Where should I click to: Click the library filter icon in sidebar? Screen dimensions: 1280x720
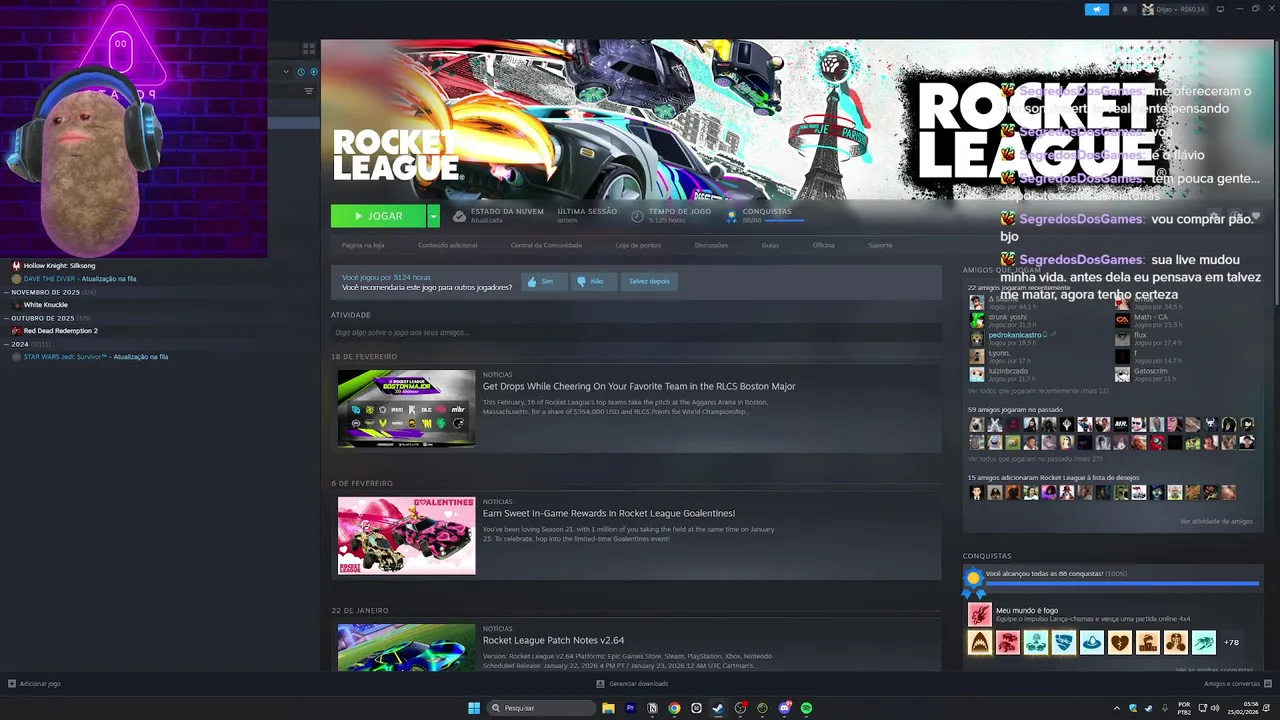click(x=309, y=91)
